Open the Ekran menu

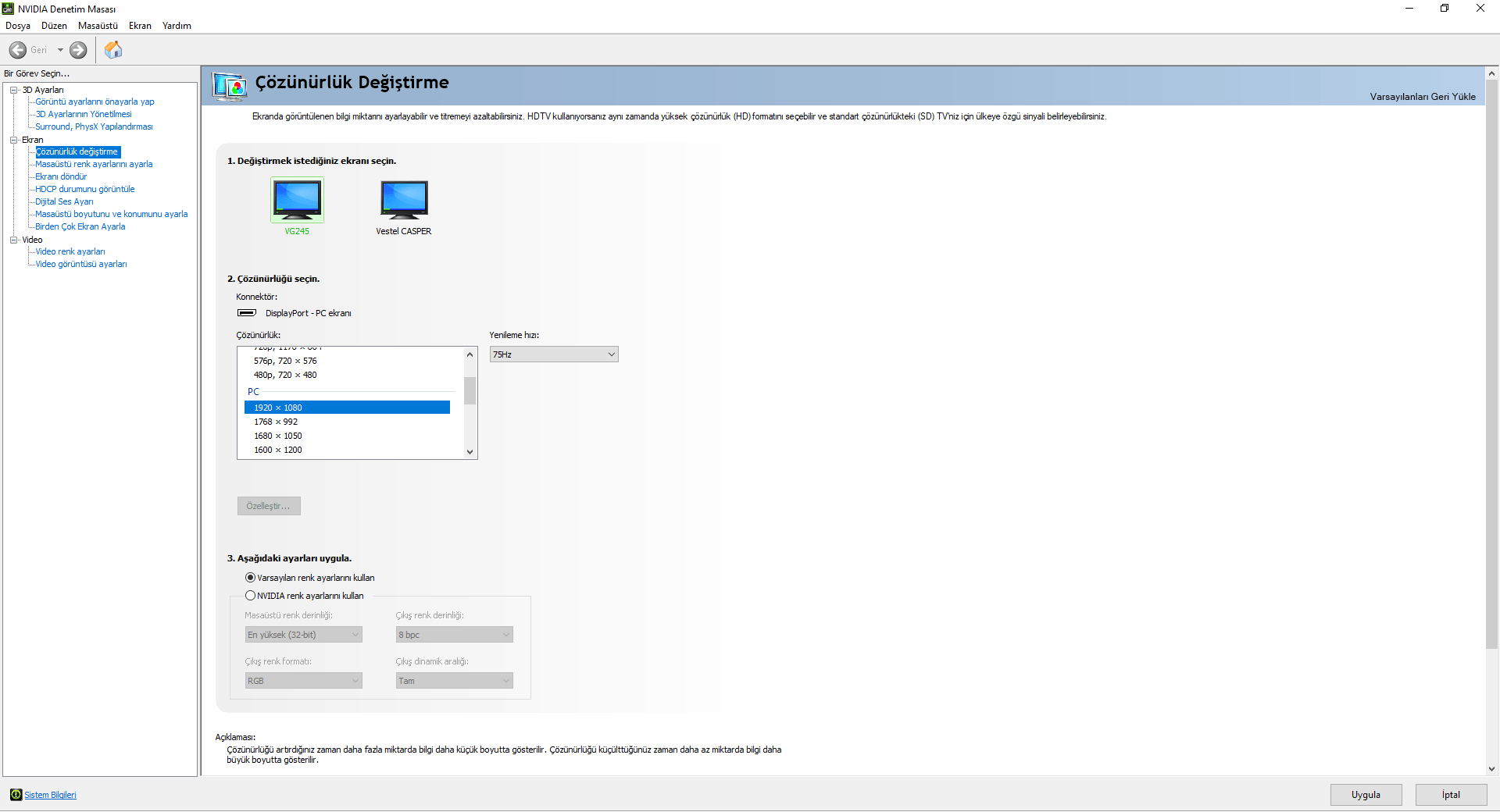click(x=140, y=26)
